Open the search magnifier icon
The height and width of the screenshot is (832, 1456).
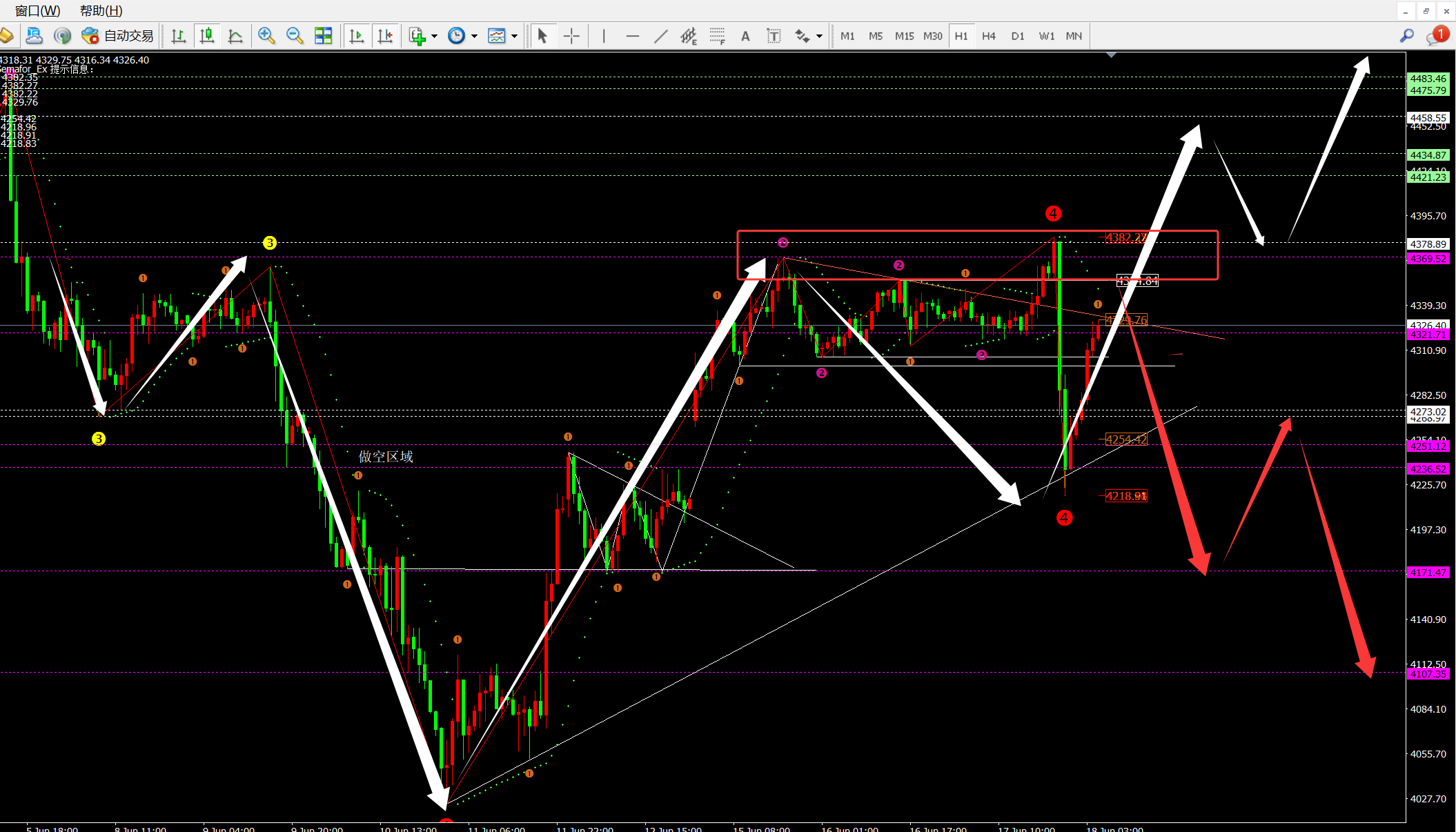tap(1407, 36)
